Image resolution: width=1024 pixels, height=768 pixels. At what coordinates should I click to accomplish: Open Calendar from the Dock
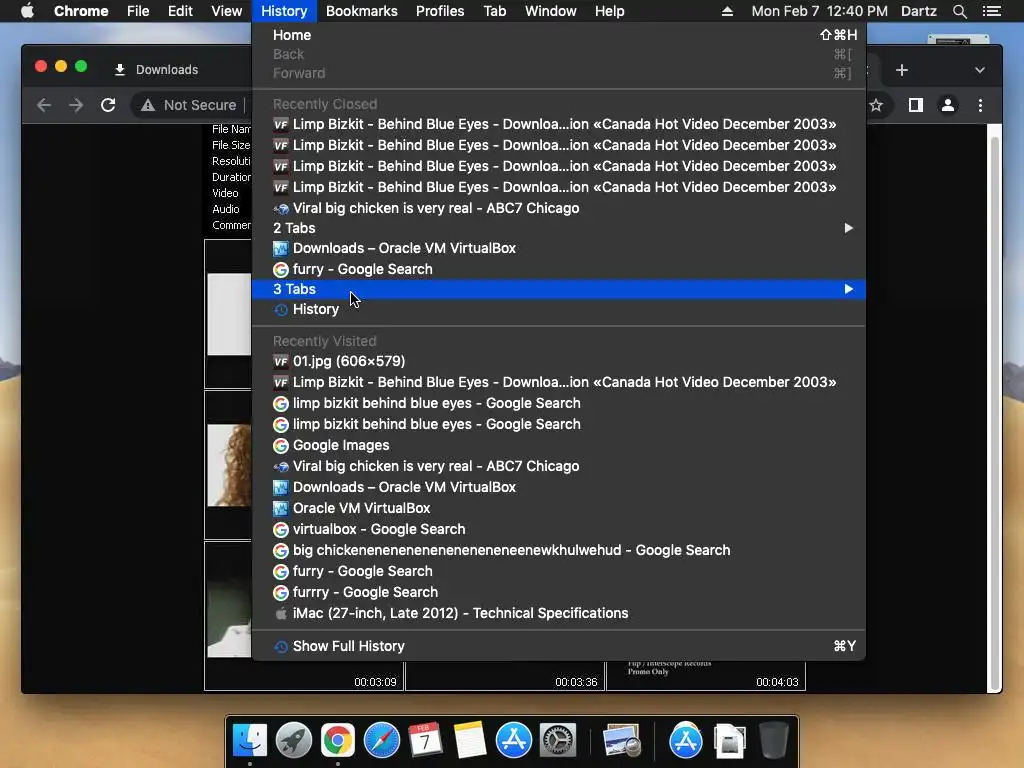tap(425, 740)
